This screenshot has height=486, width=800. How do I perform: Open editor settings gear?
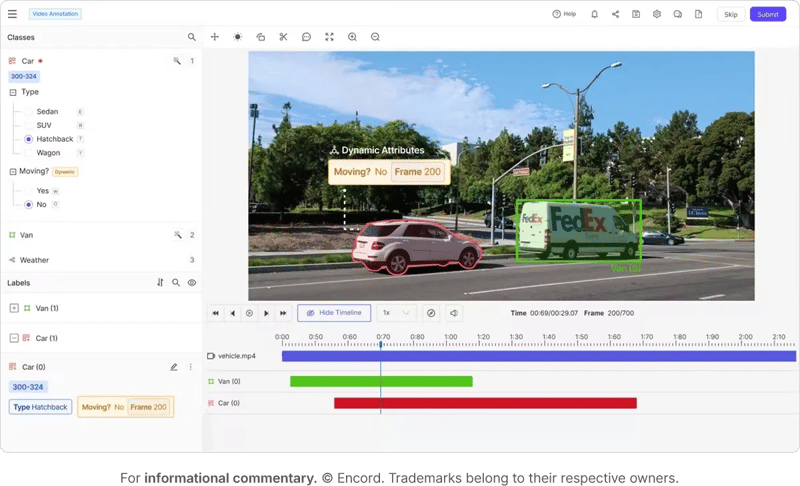657,14
